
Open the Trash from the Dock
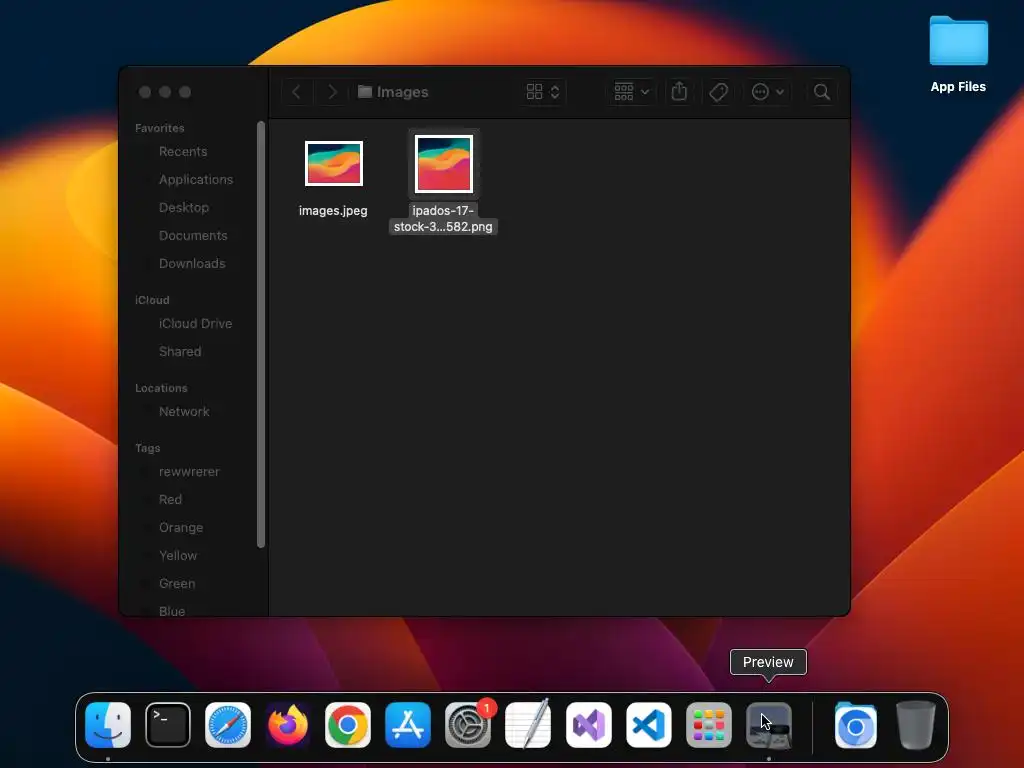click(916, 725)
